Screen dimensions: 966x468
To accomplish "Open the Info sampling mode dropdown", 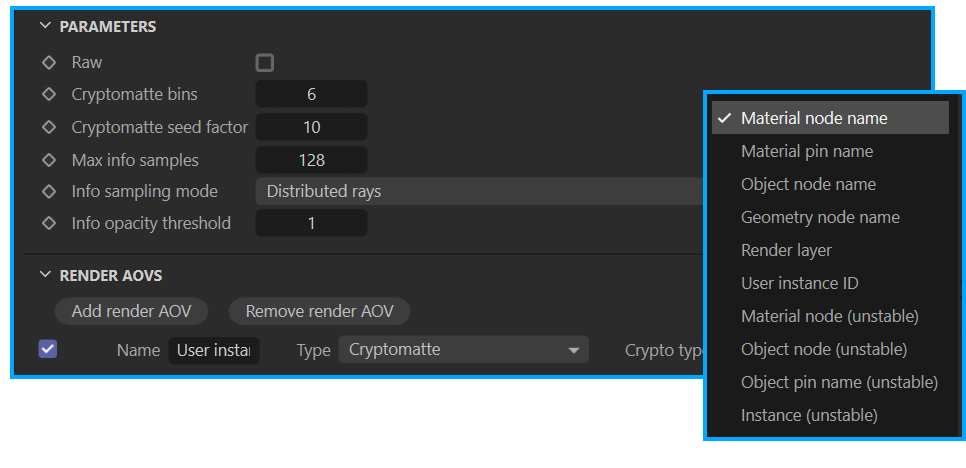I will [479, 192].
